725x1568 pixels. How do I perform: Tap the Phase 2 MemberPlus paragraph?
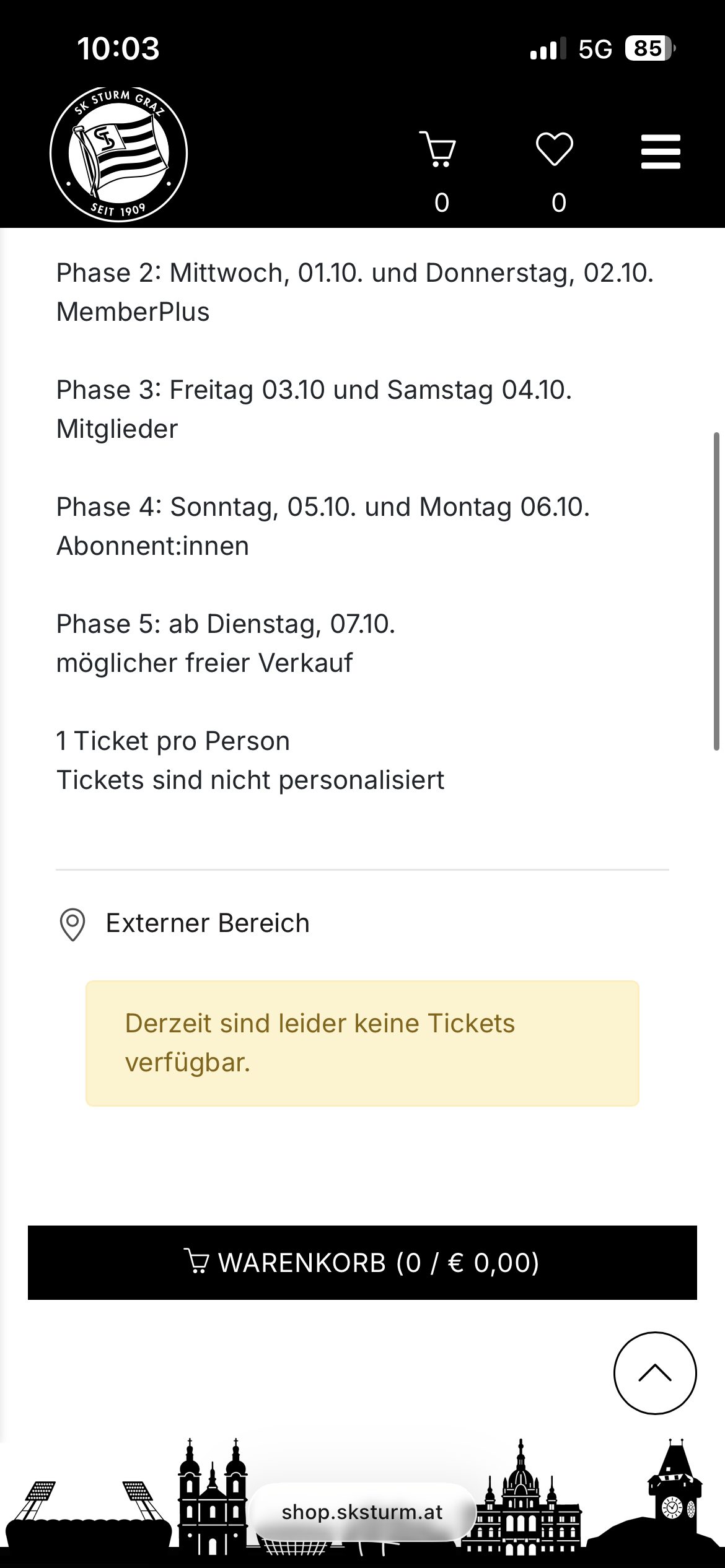(x=354, y=292)
